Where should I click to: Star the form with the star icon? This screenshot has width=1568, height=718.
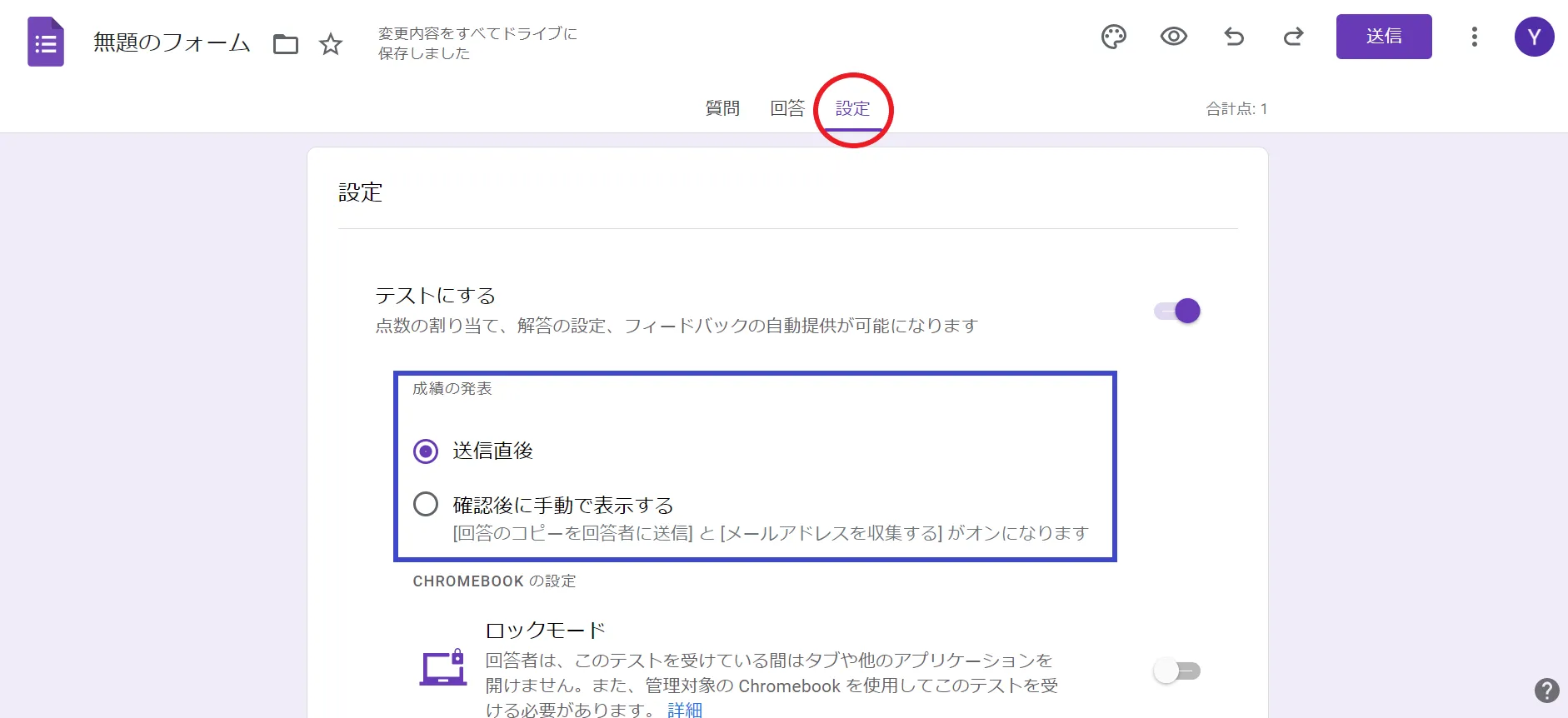[331, 43]
